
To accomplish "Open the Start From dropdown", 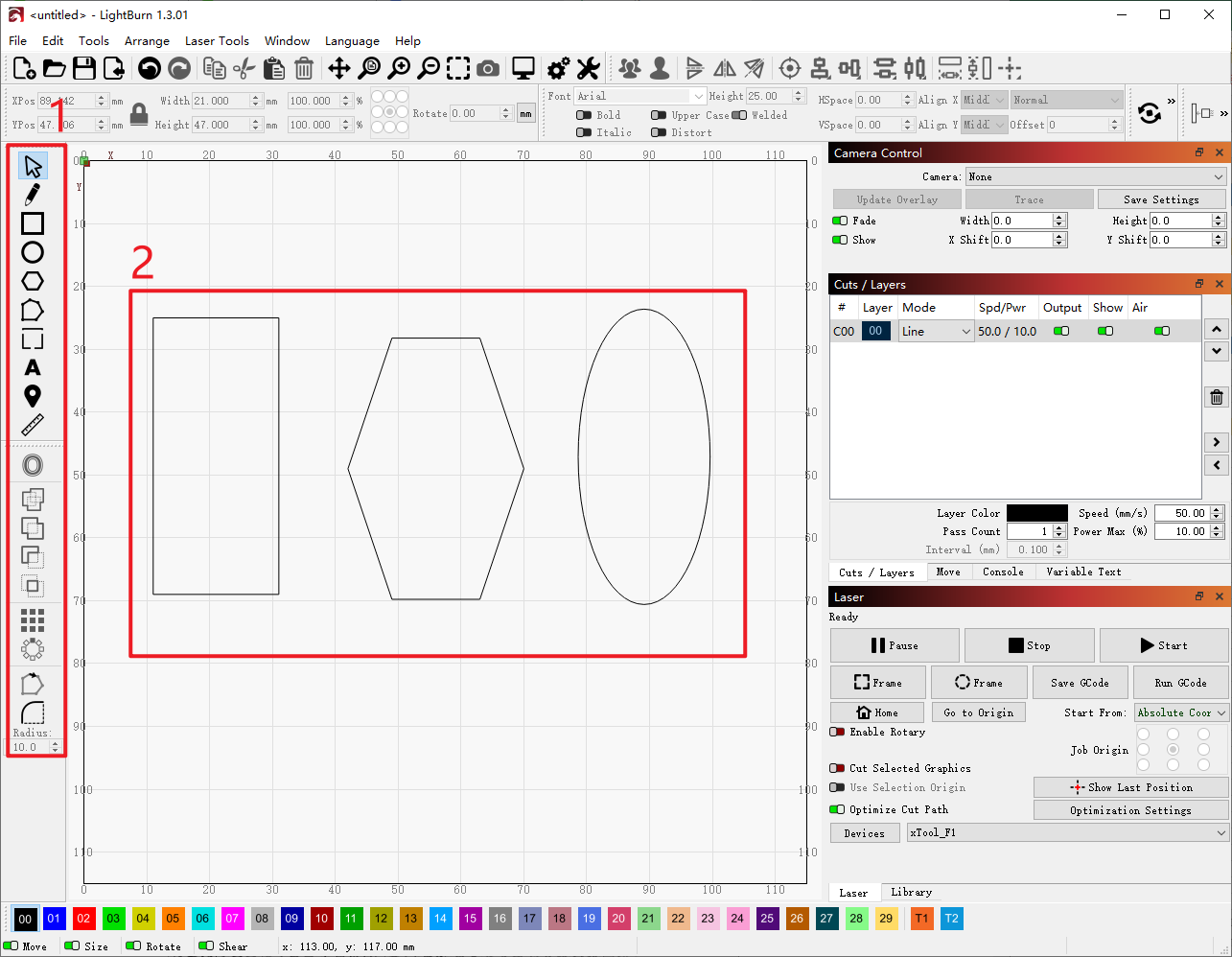I will click(x=1181, y=712).
